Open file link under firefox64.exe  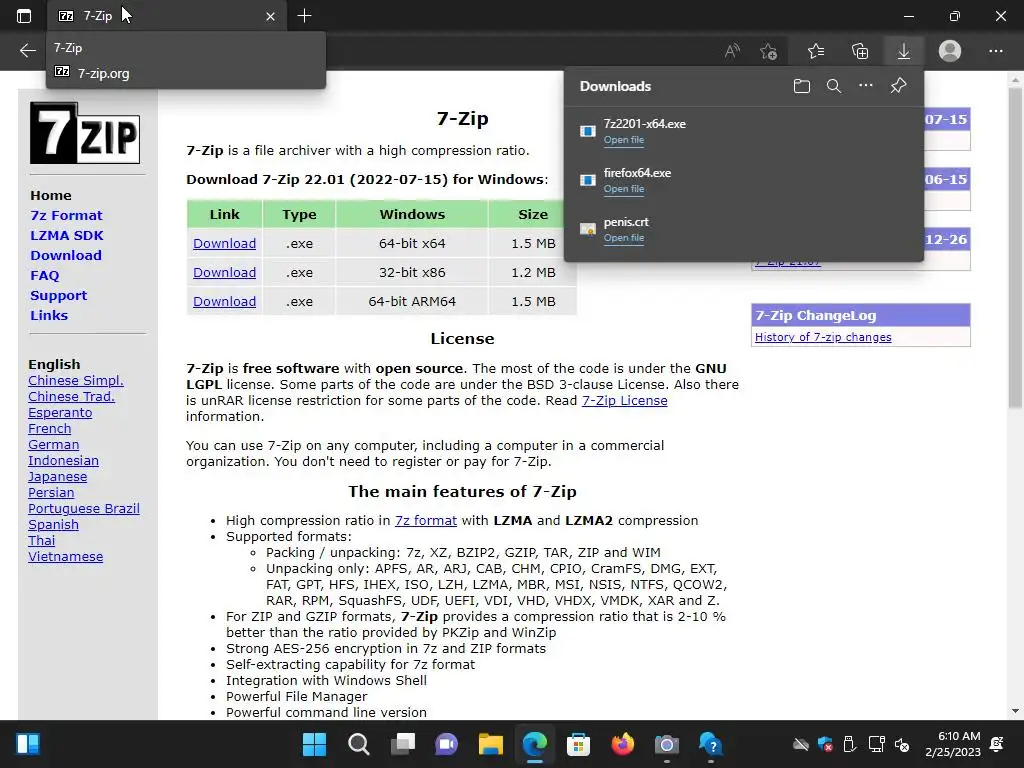[624, 189]
